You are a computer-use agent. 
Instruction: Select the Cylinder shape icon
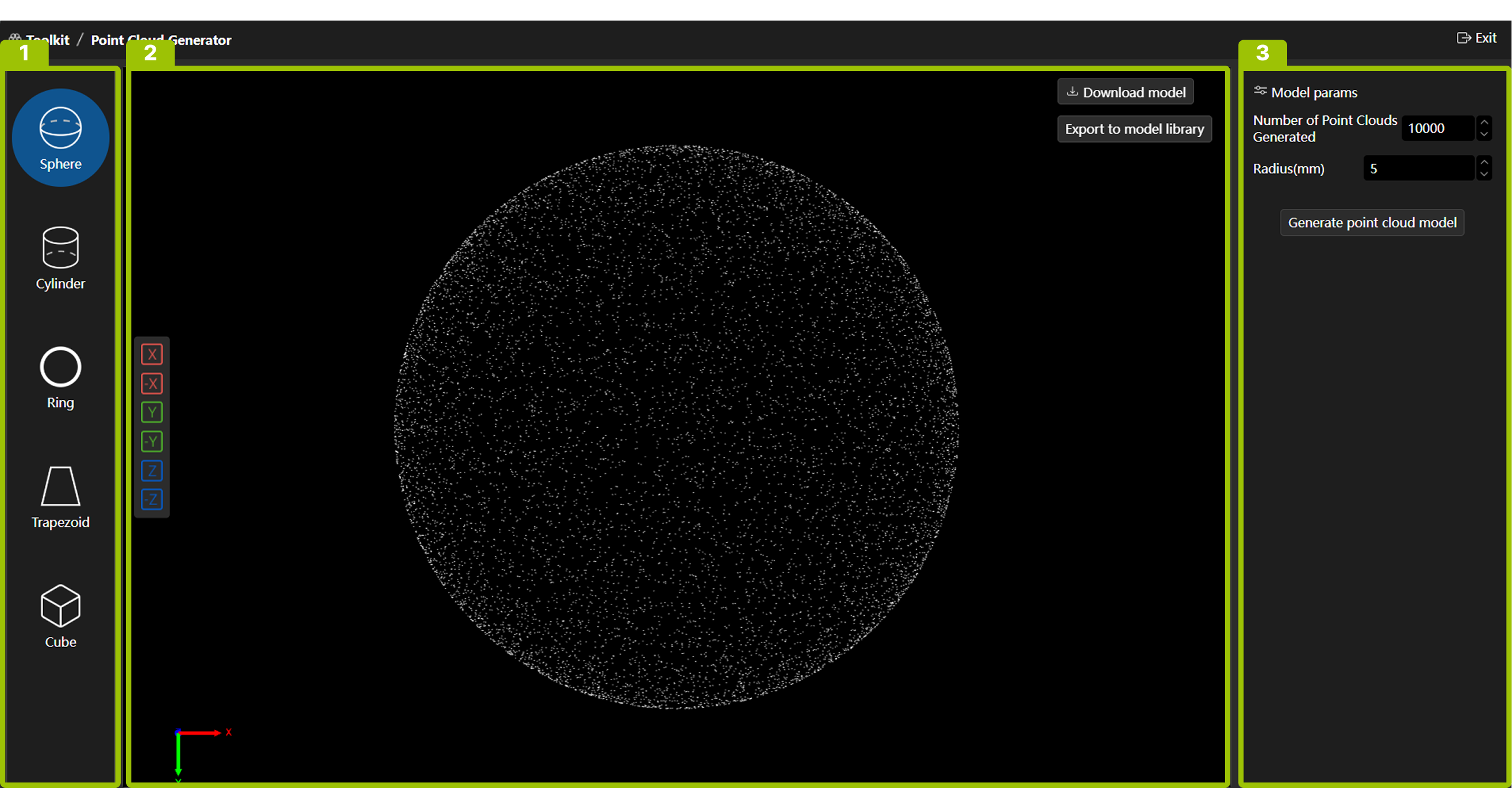60,257
